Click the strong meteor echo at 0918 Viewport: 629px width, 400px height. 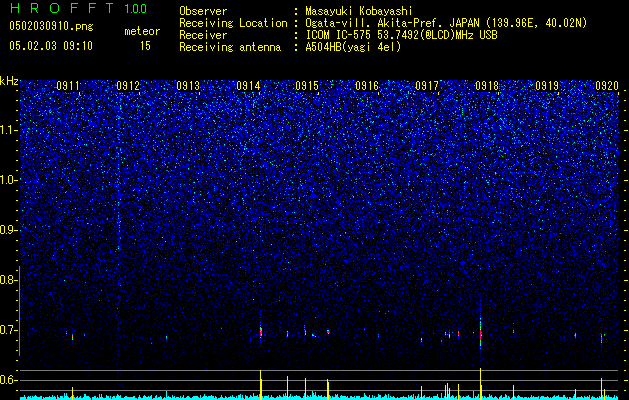[481, 333]
